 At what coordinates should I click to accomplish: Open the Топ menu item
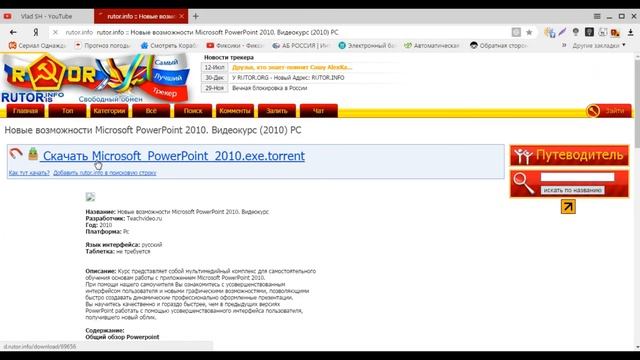click(67, 111)
